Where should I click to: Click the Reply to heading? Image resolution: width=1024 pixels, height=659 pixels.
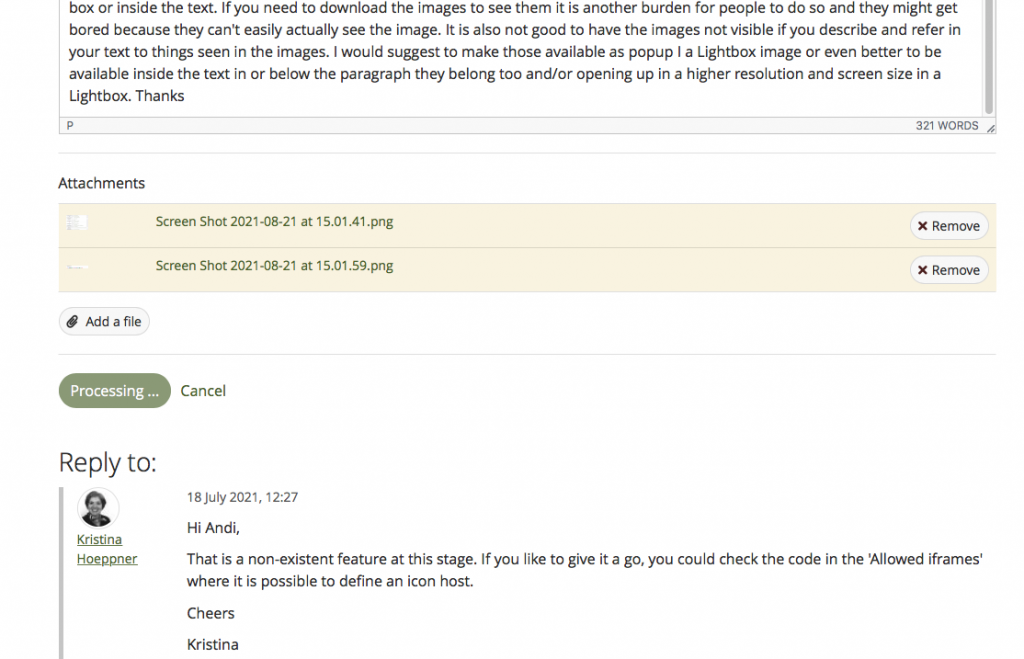coord(108,462)
